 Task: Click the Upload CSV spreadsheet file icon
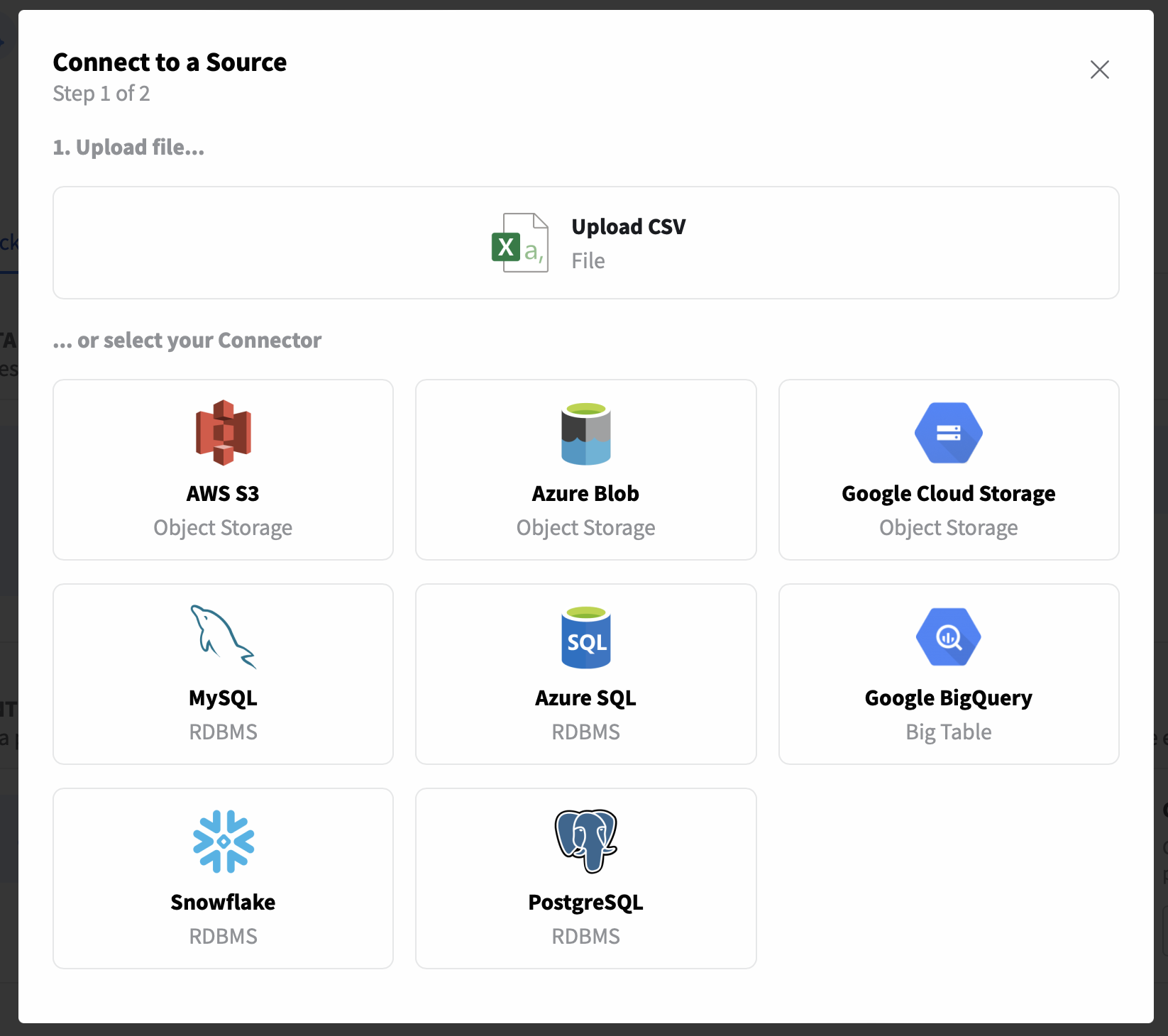[520, 243]
